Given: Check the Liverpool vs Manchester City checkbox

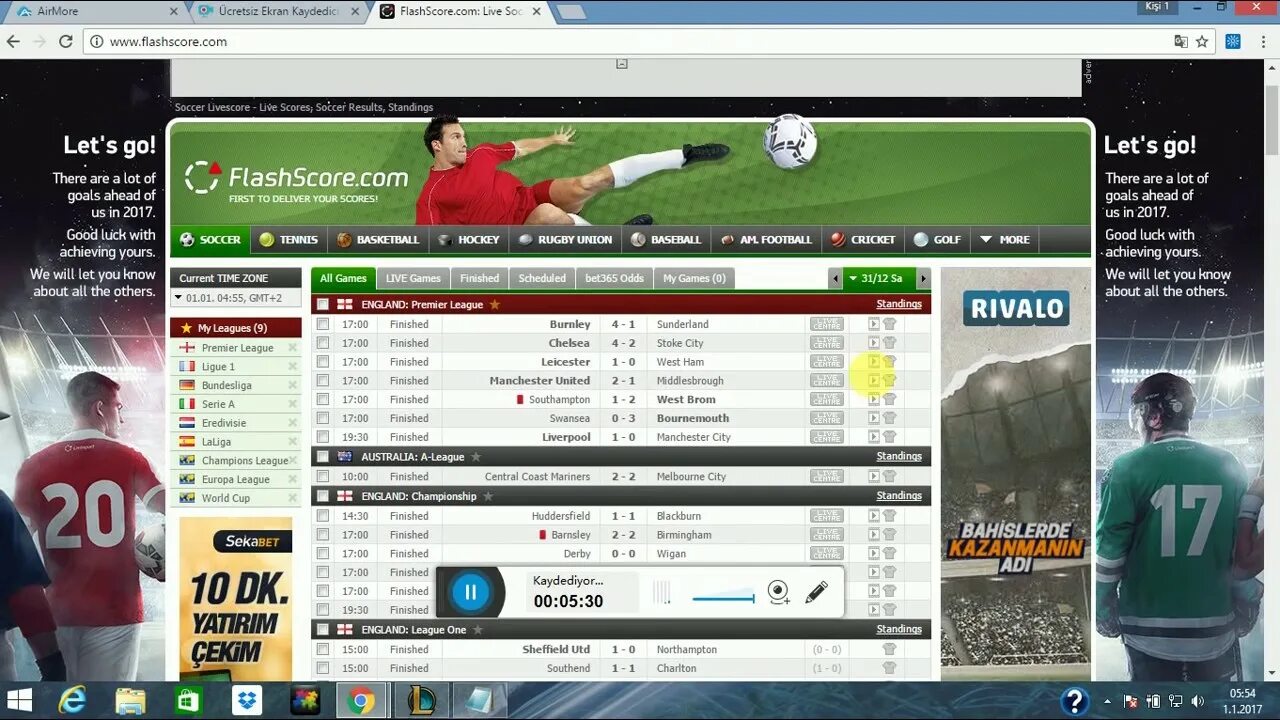Looking at the screenshot, I should point(322,437).
